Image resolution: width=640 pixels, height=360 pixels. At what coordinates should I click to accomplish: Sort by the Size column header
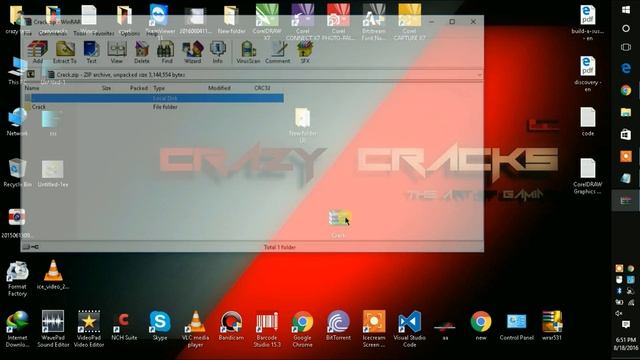107,88
